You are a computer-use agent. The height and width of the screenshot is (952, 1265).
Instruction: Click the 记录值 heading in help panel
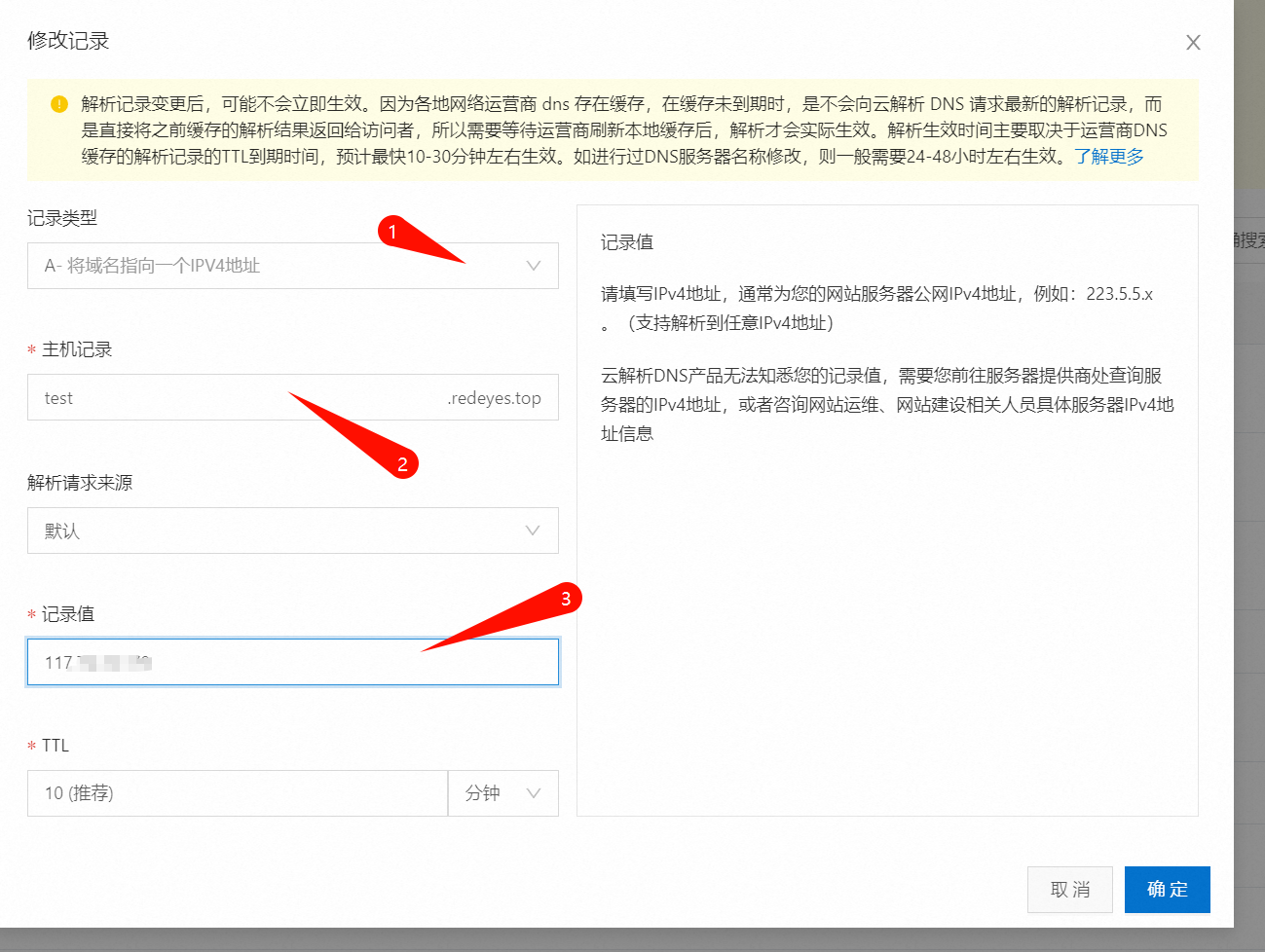pyautogui.click(x=627, y=242)
